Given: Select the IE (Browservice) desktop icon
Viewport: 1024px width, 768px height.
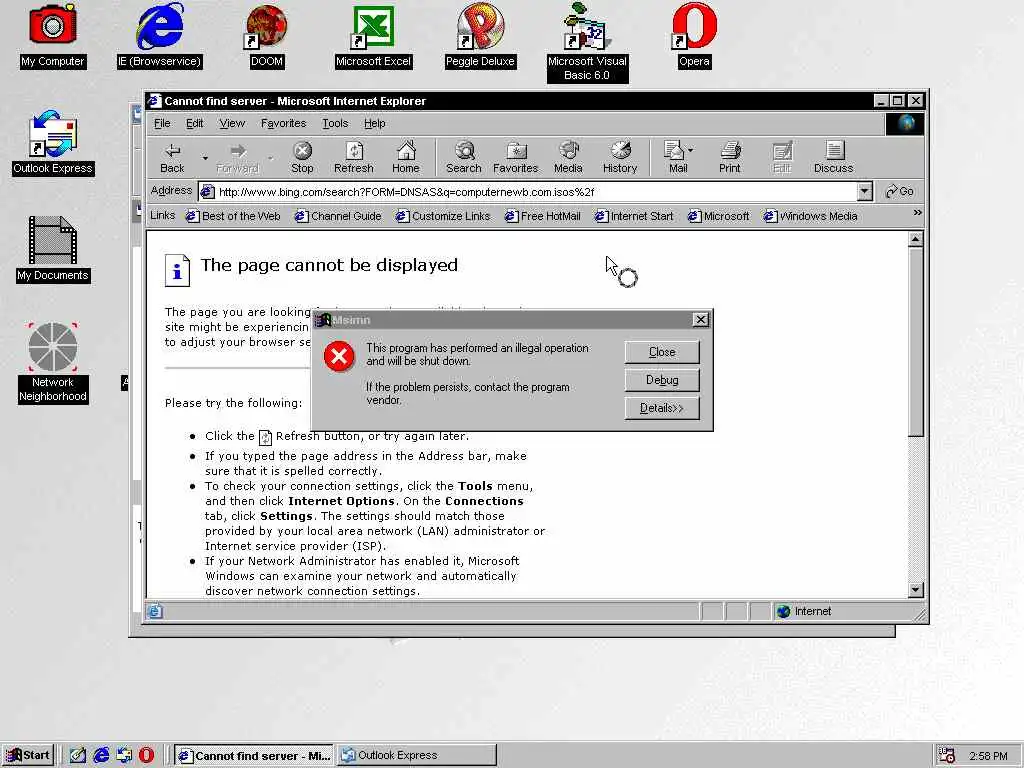Looking at the screenshot, I should (159, 36).
